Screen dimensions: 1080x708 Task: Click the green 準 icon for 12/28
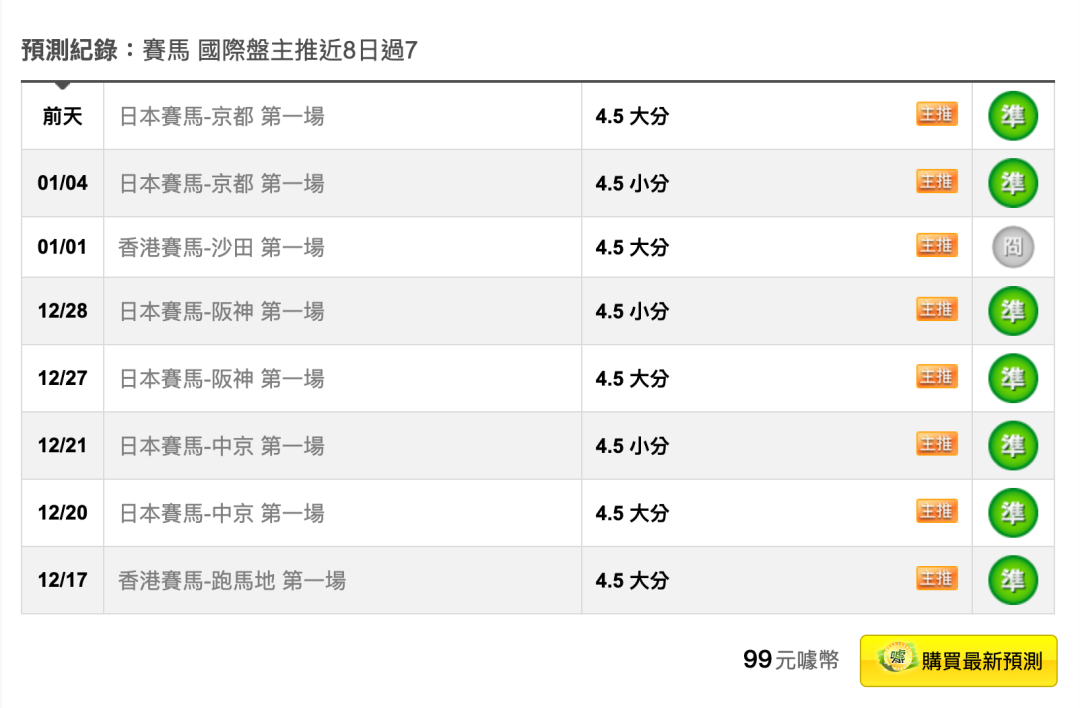point(1013,311)
